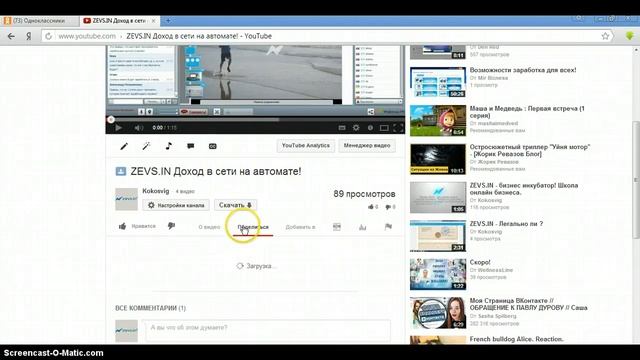Screen dimensions: 640x360
Task: Play the video
Action: point(118,128)
